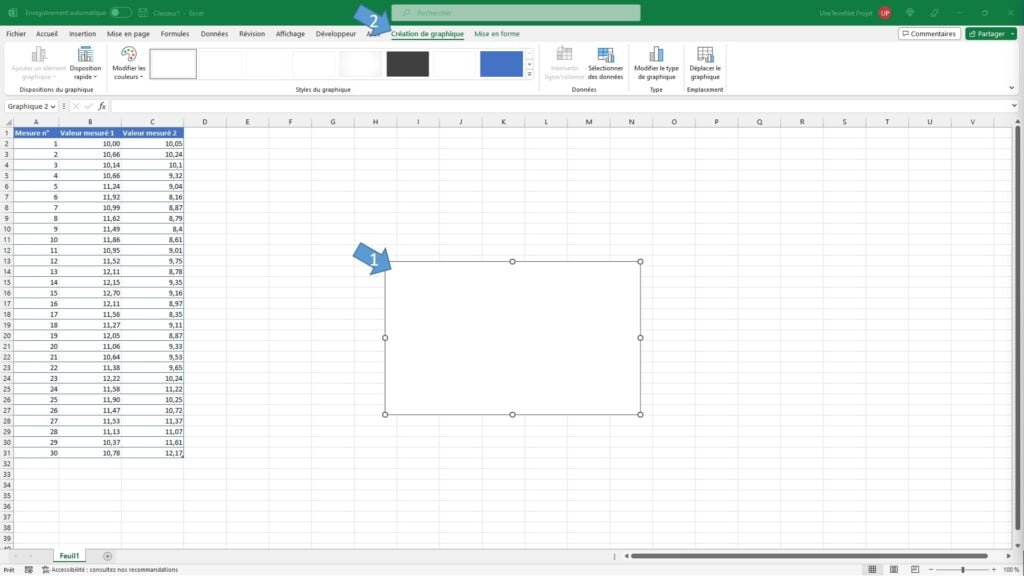
Task: Open the Formules tab
Action: click(x=175, y=33)
